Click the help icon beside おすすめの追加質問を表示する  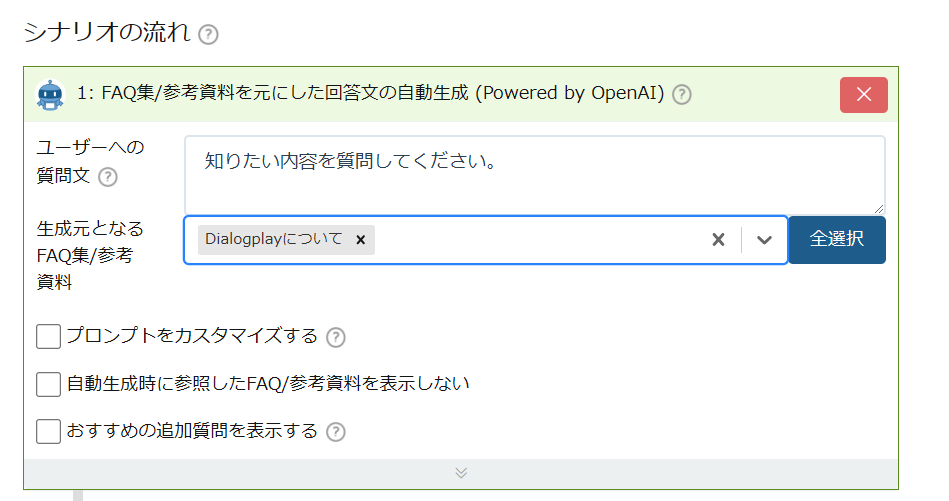pyautogui.click(x=336, y=432)
